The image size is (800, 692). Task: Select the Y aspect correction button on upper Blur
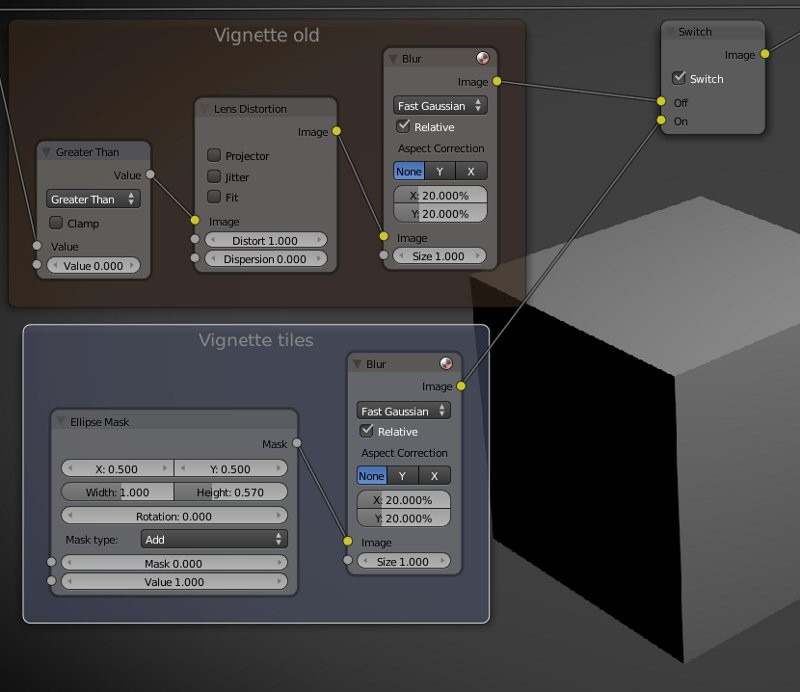click(442, 171)
